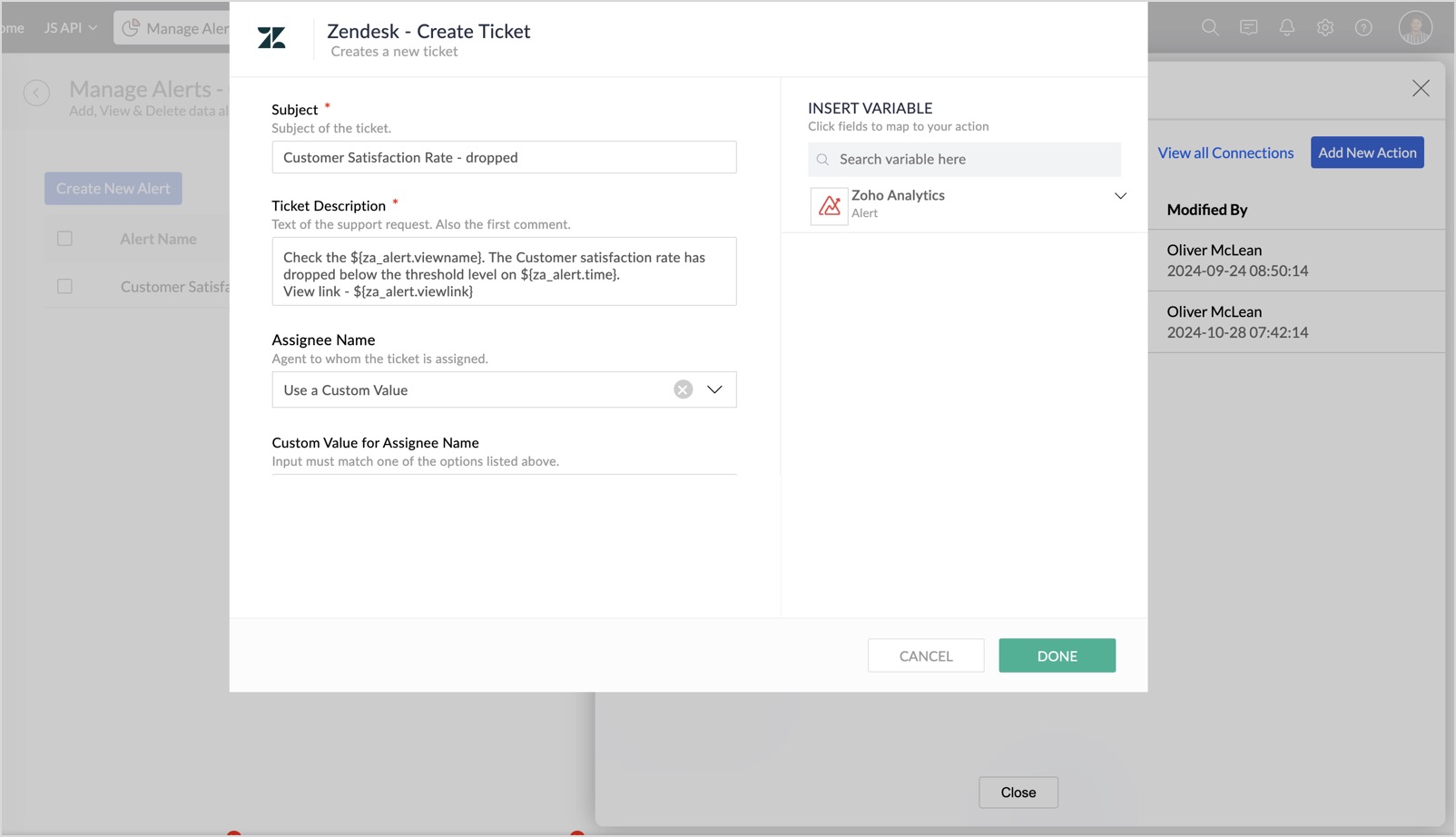The image size is (1456, 837).
Task: Click the Zendesk logo icon
Action: 271,37
